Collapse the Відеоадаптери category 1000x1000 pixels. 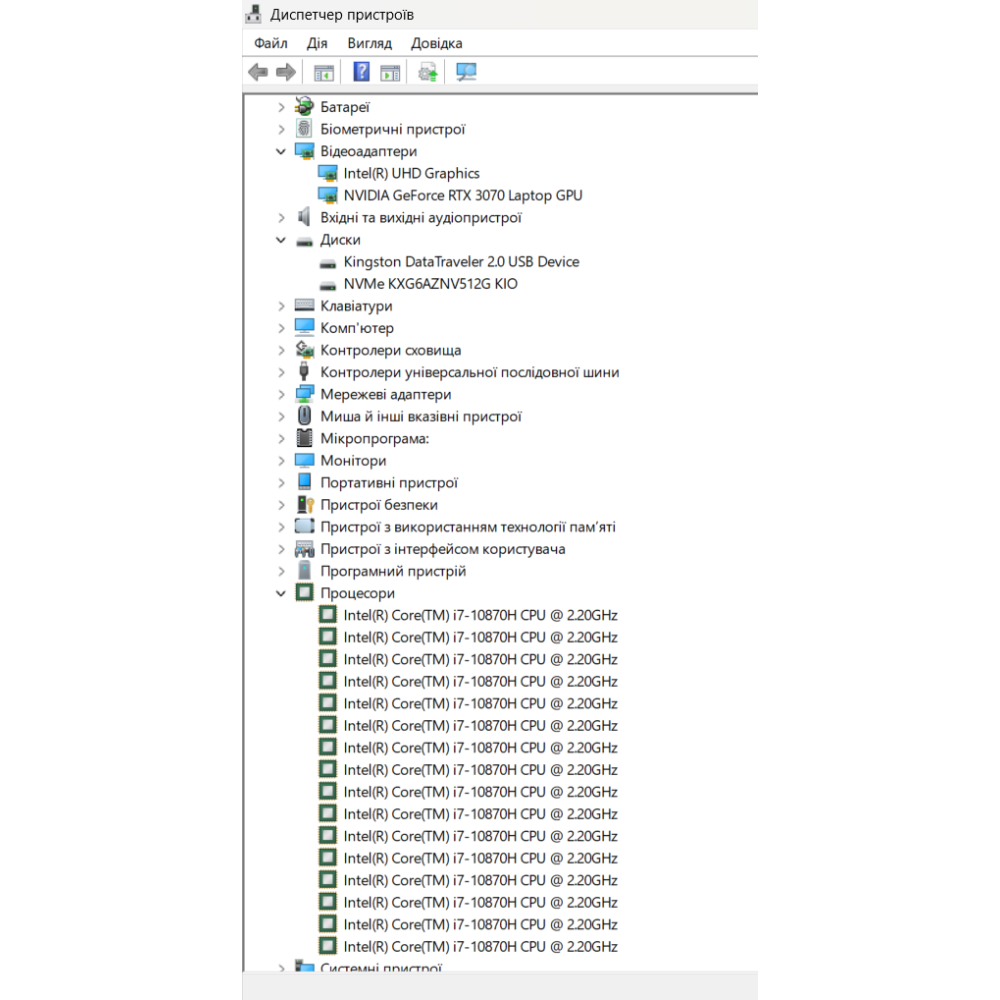click(x=281, y=152)
